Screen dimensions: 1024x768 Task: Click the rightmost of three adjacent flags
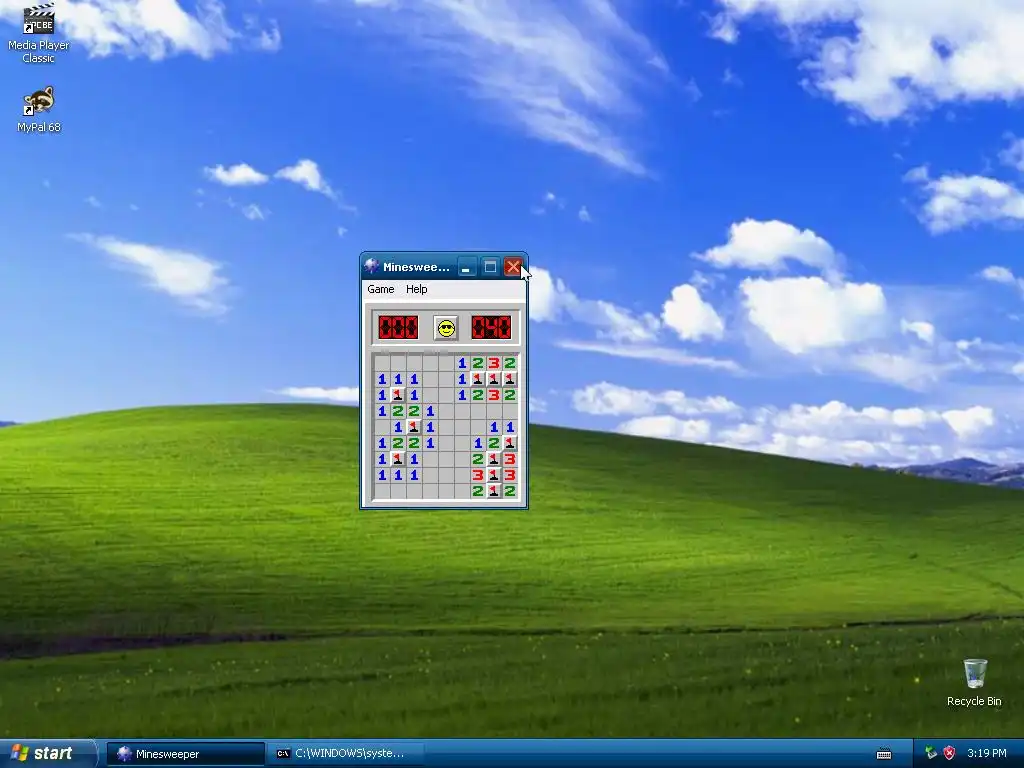click(510, 379)
